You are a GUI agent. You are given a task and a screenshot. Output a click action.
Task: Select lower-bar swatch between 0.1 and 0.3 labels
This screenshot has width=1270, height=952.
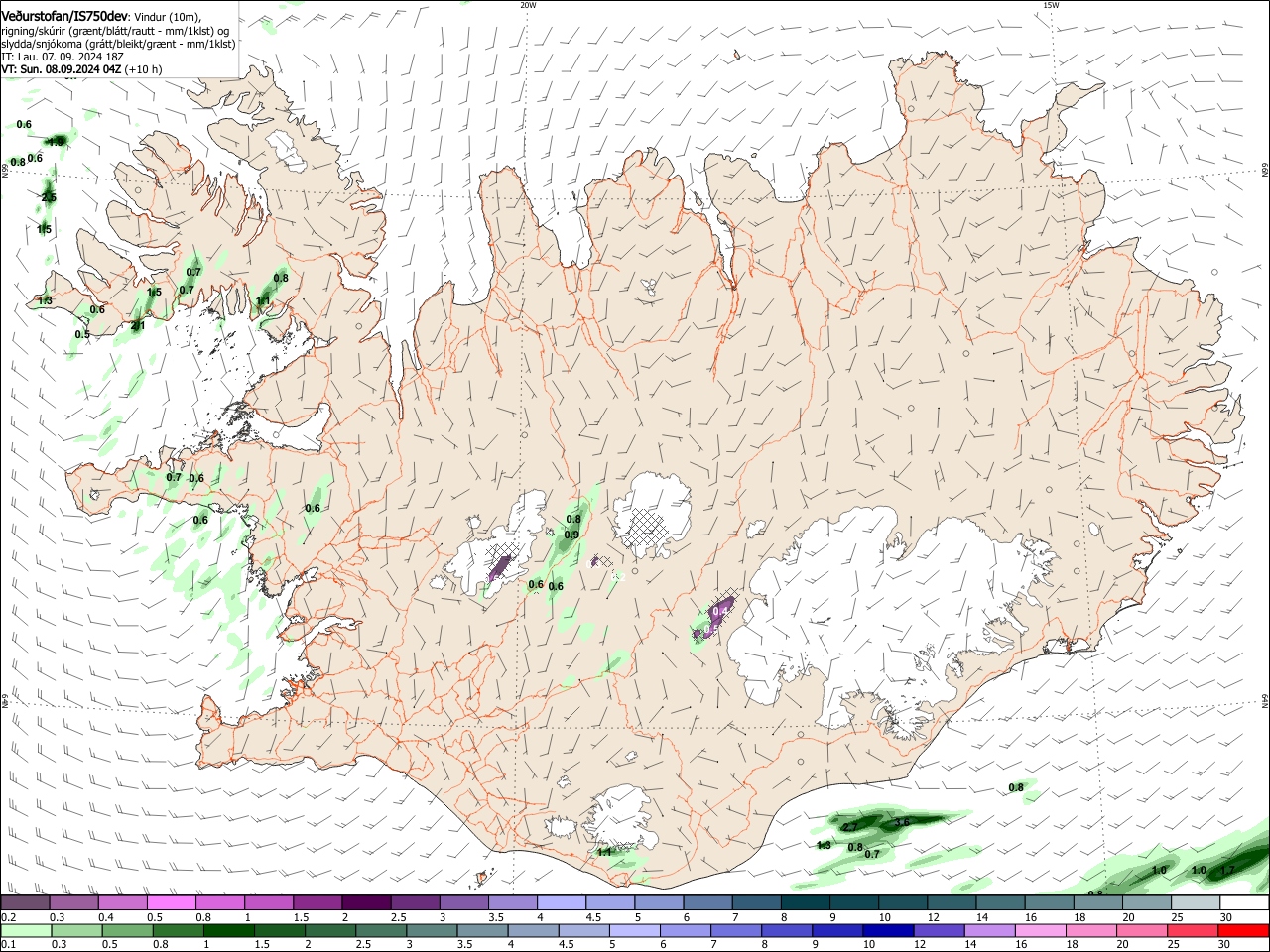[24, 930]
